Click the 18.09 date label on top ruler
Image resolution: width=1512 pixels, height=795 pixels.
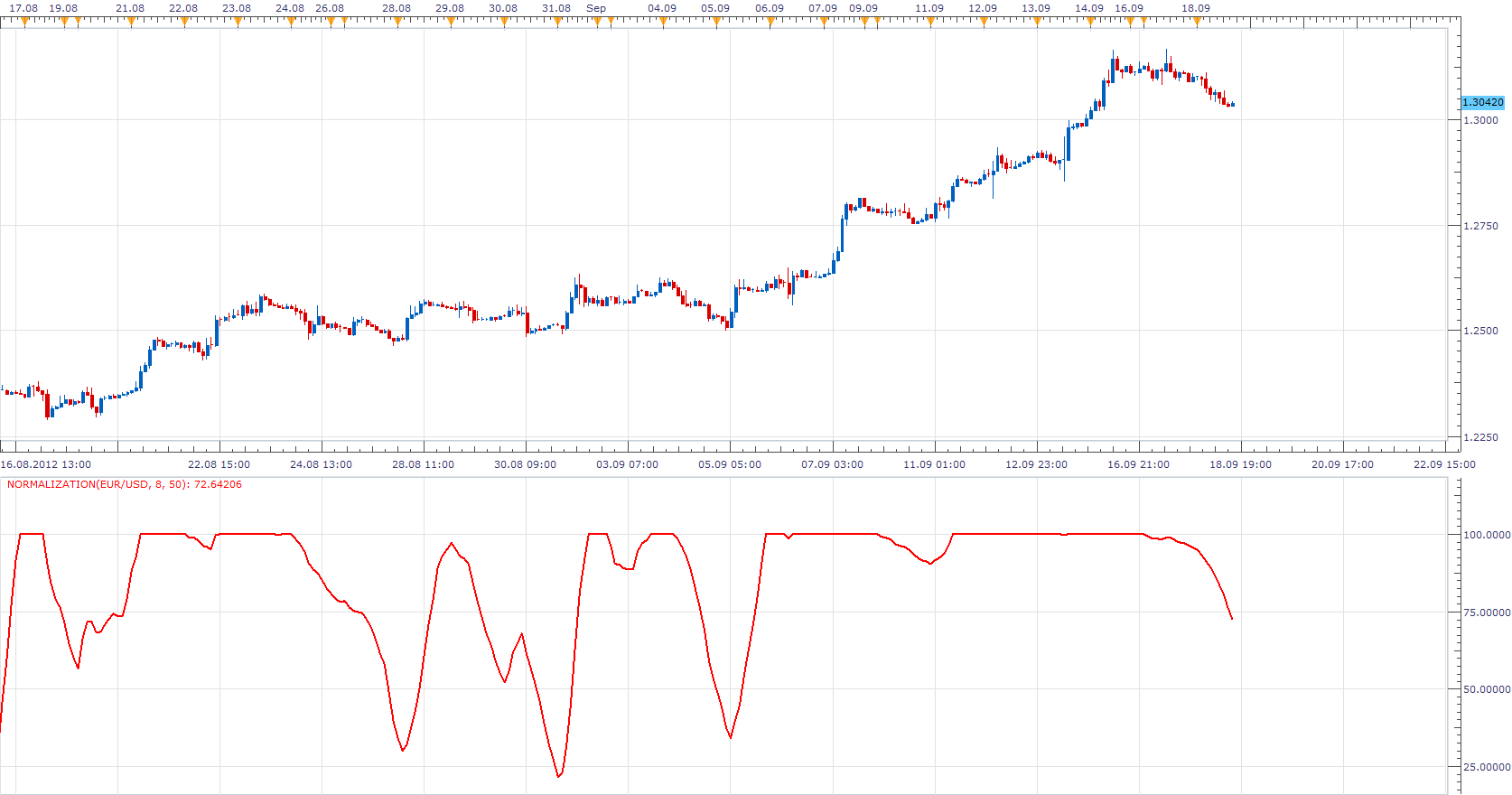click(1196, 8)
